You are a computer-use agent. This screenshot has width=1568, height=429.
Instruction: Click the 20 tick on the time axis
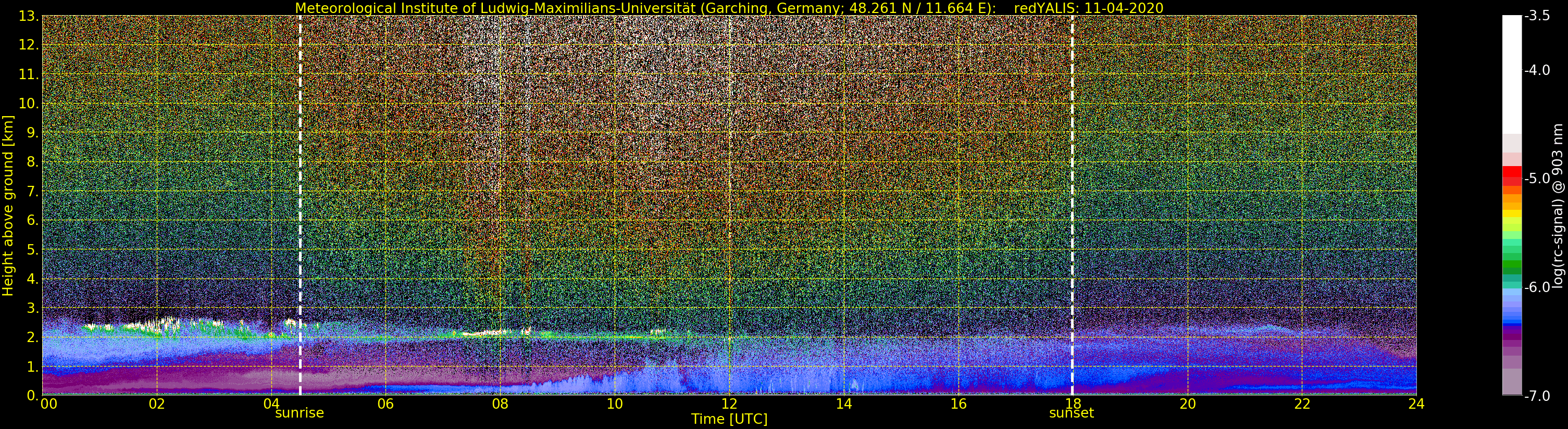click(1187, 403)
